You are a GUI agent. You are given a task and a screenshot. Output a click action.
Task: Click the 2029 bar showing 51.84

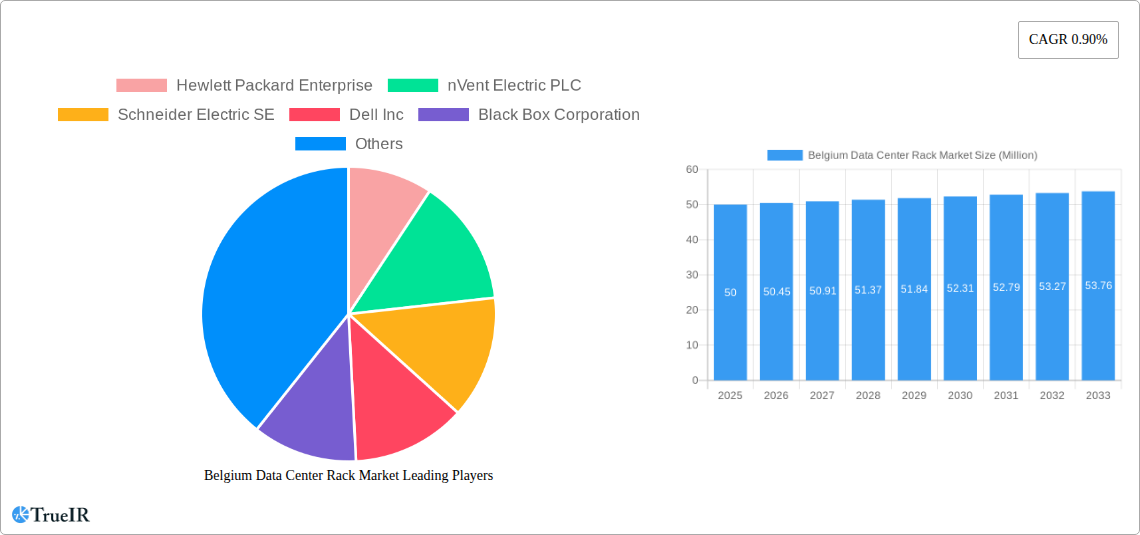coord(915,289)
